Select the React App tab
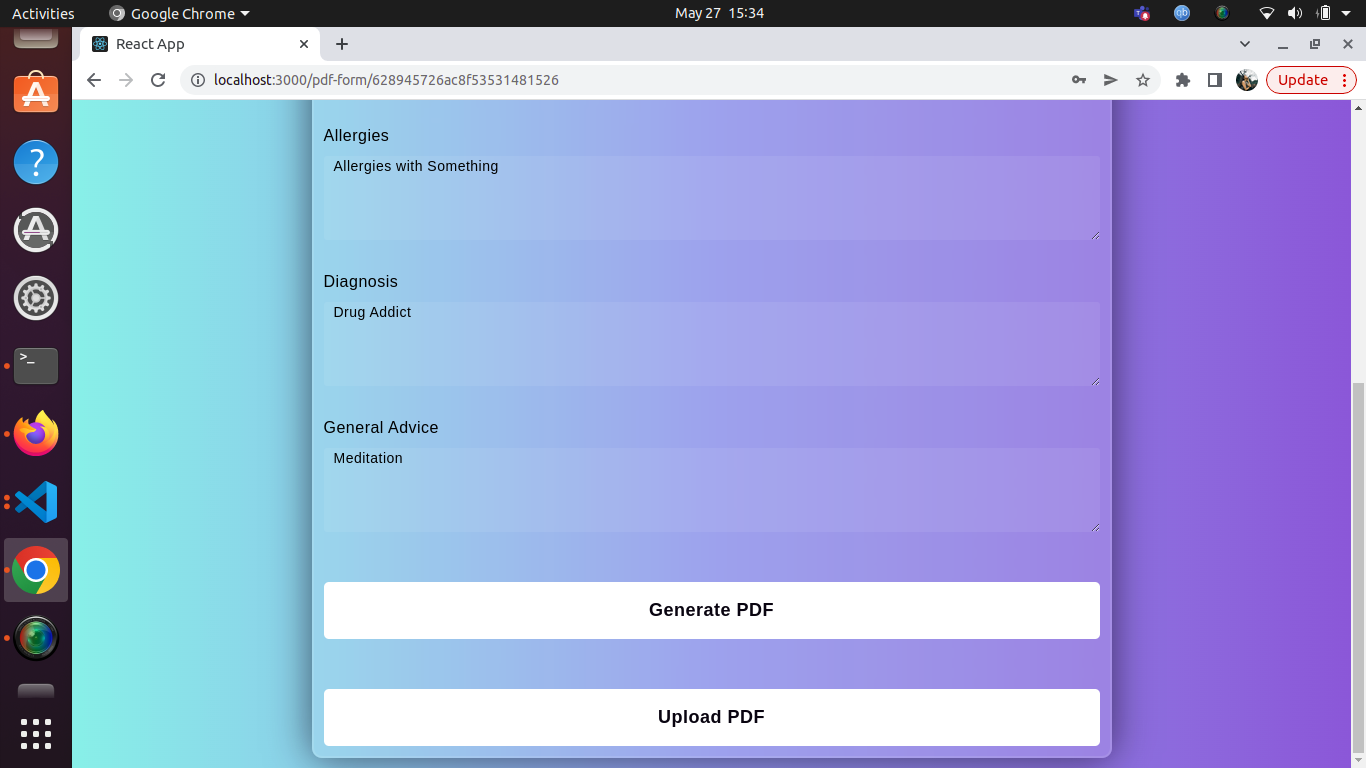1366x768 pixels. [200, 44]
